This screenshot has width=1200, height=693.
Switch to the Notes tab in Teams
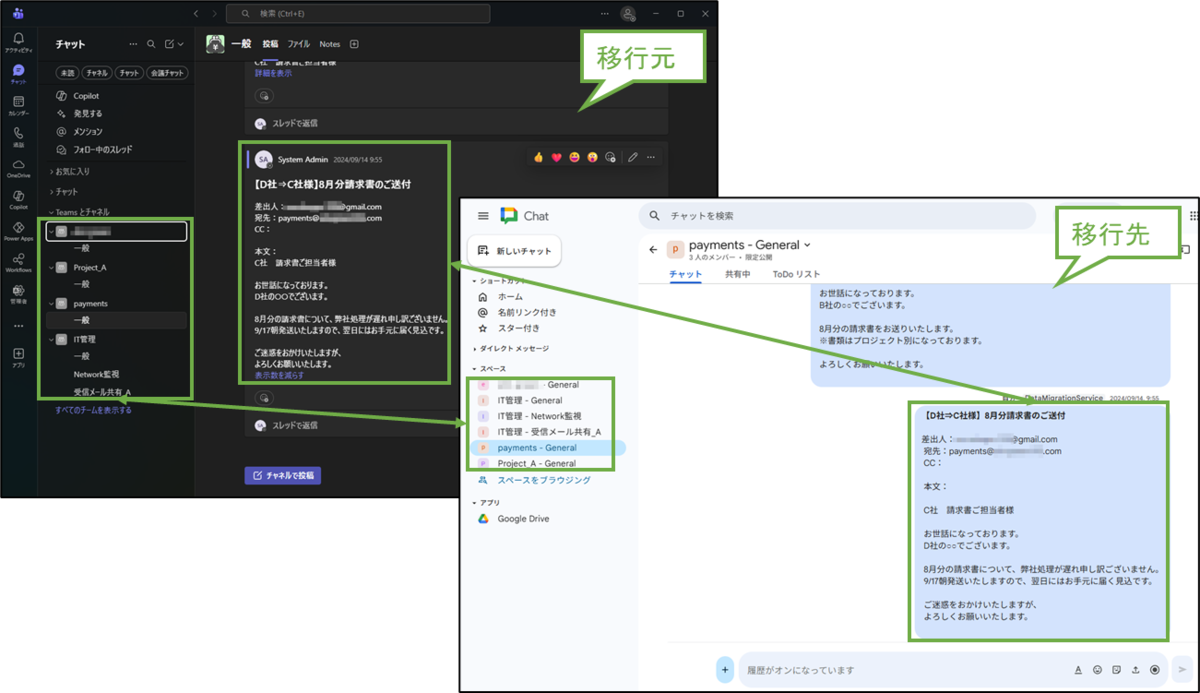click(x=330, y=44)
